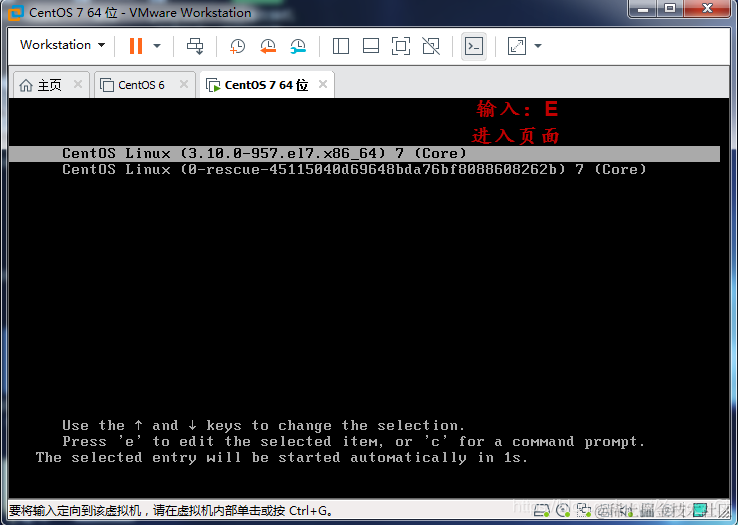Select the CentOS Linux 0-rescue boot entry

[354, 170]
